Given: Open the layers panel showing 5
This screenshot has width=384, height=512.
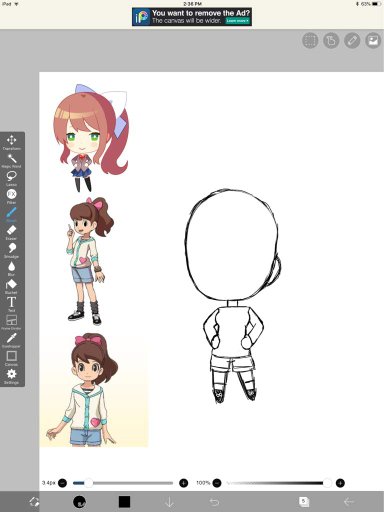Looking at the screenshot, I should 304,501.
